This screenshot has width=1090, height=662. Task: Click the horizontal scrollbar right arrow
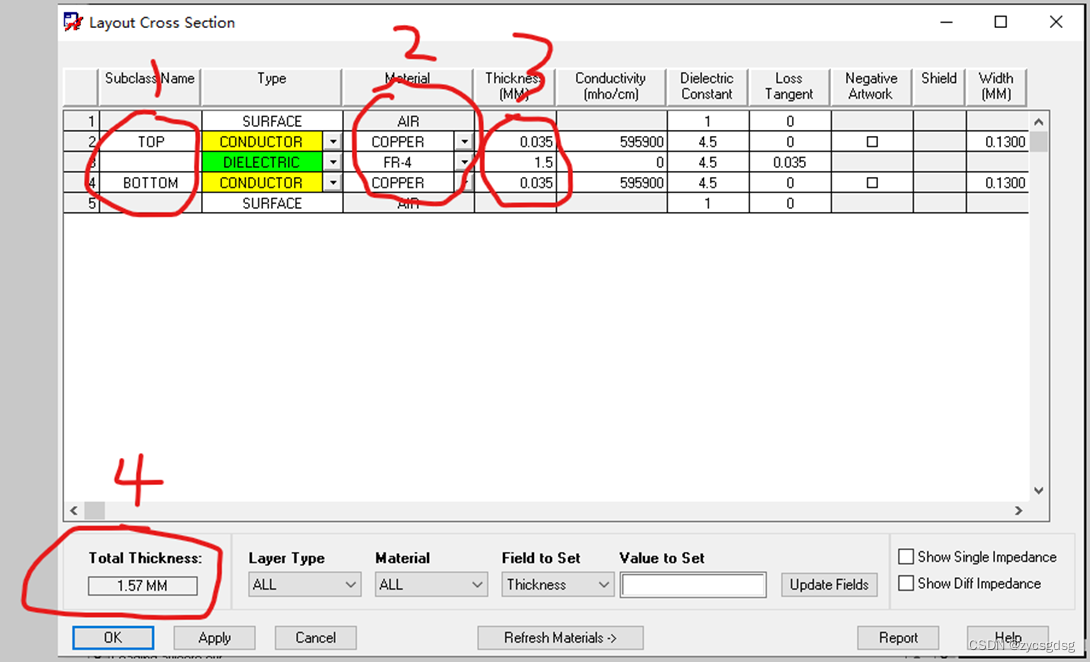(1018, 511)
